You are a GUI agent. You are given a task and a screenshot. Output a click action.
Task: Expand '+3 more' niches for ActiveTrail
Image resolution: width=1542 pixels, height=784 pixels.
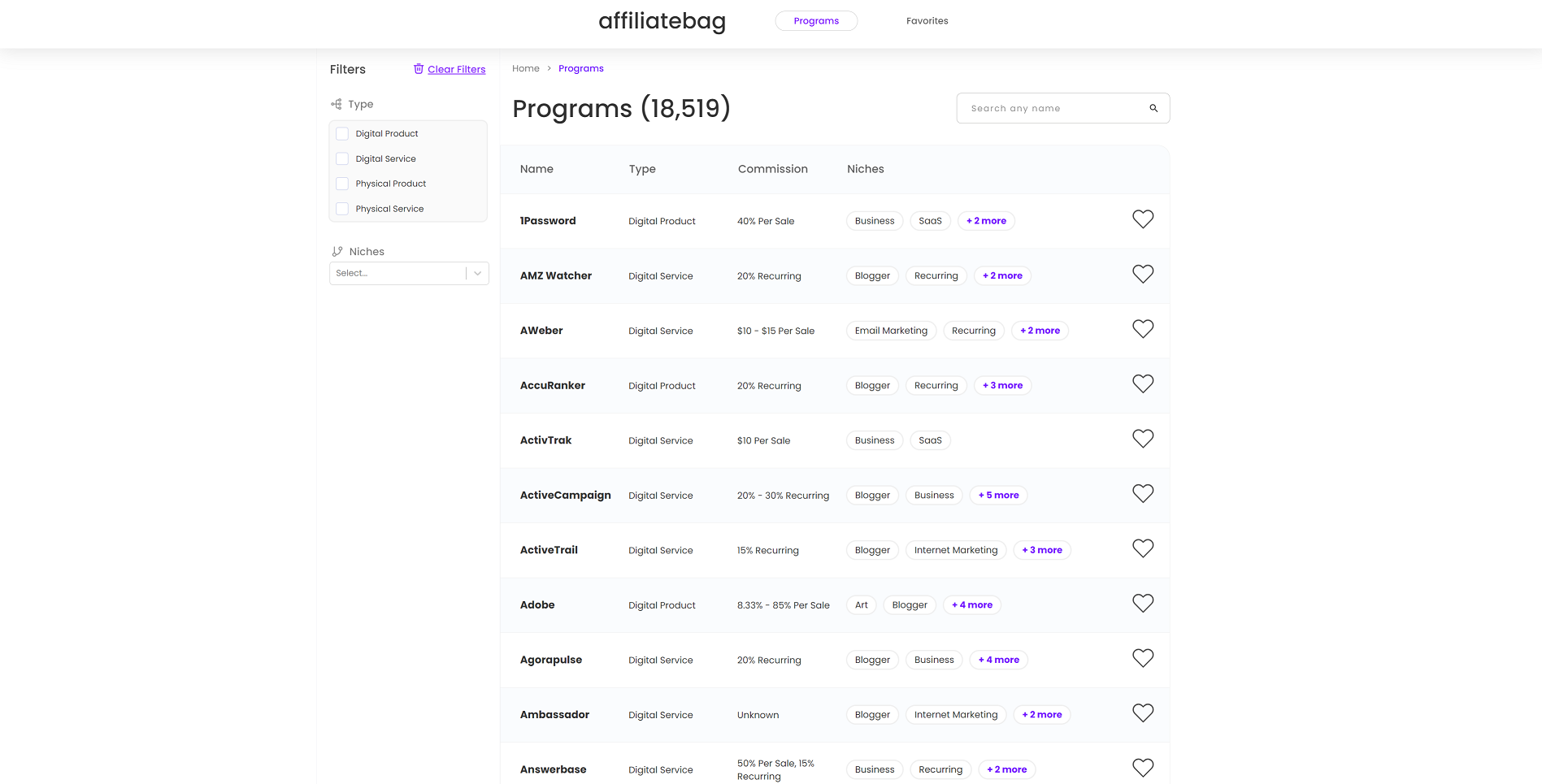click(x=1042, y=550)
